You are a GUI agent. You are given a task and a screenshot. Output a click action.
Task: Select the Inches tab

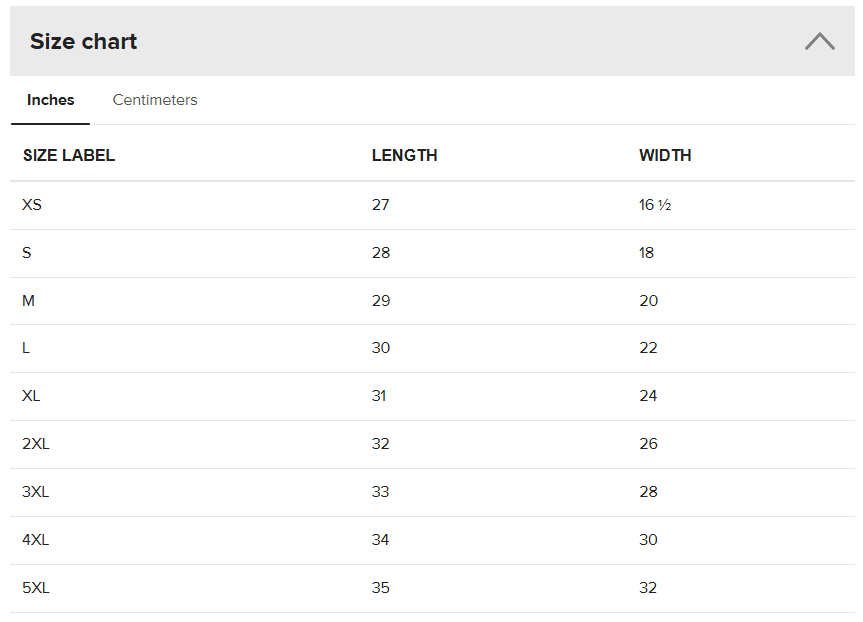pyautogui.click(x=51, y=100)
